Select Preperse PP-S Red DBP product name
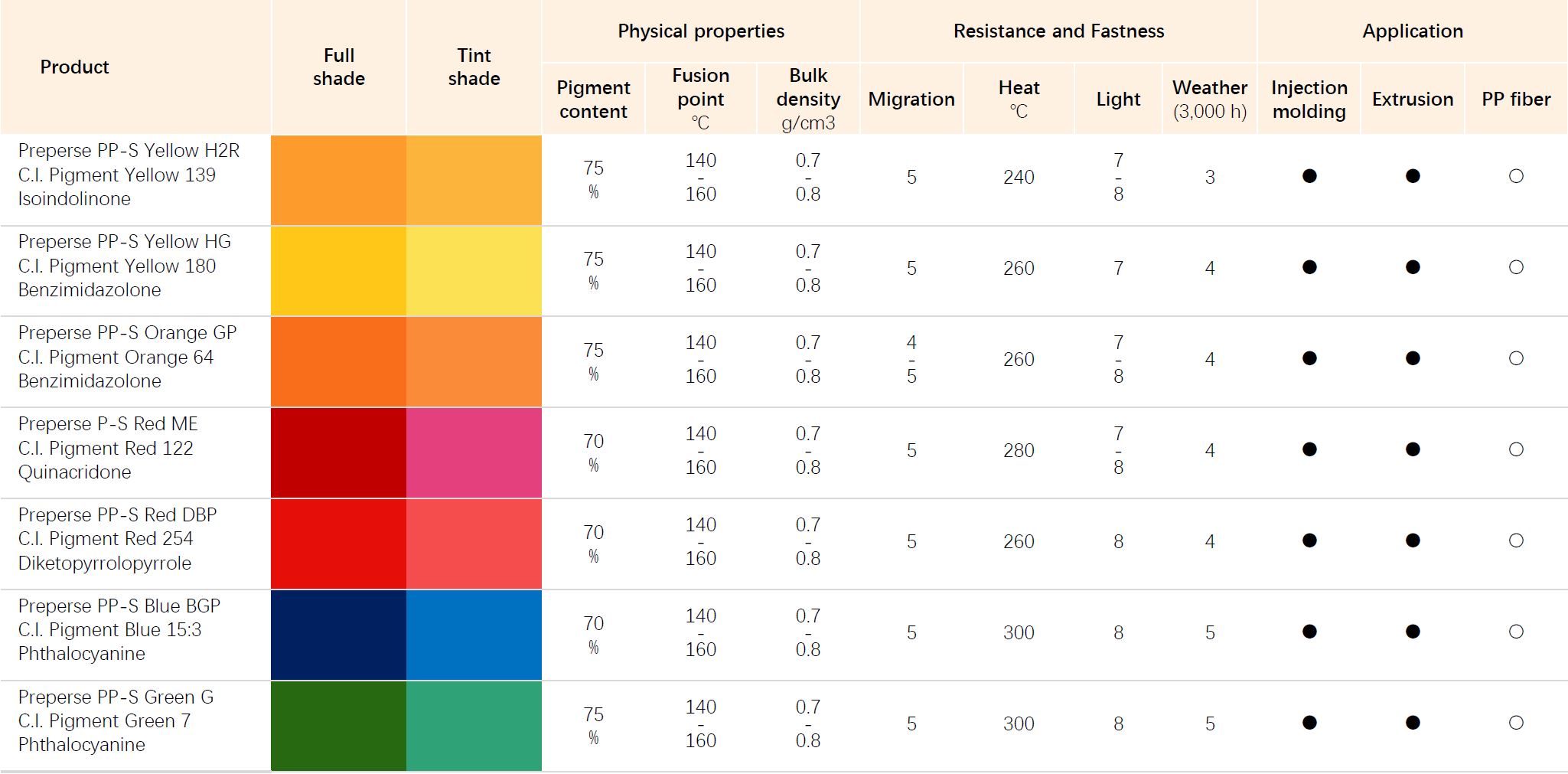This screenshot has width=1568, height=774. [117, 515]
